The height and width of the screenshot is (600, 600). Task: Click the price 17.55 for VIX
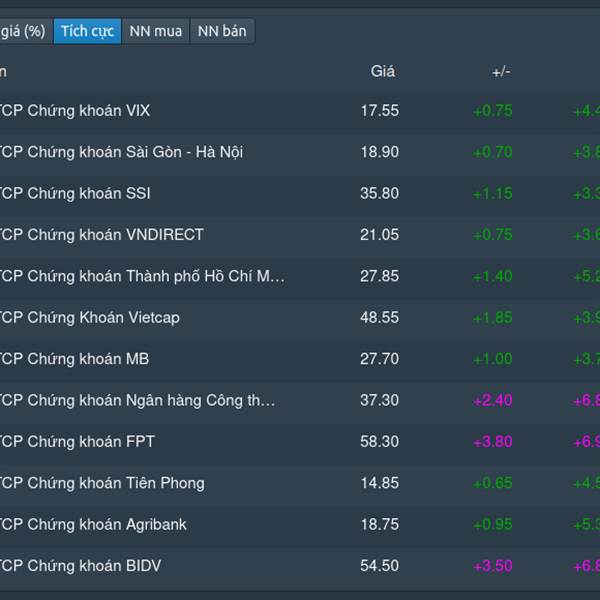380,111
